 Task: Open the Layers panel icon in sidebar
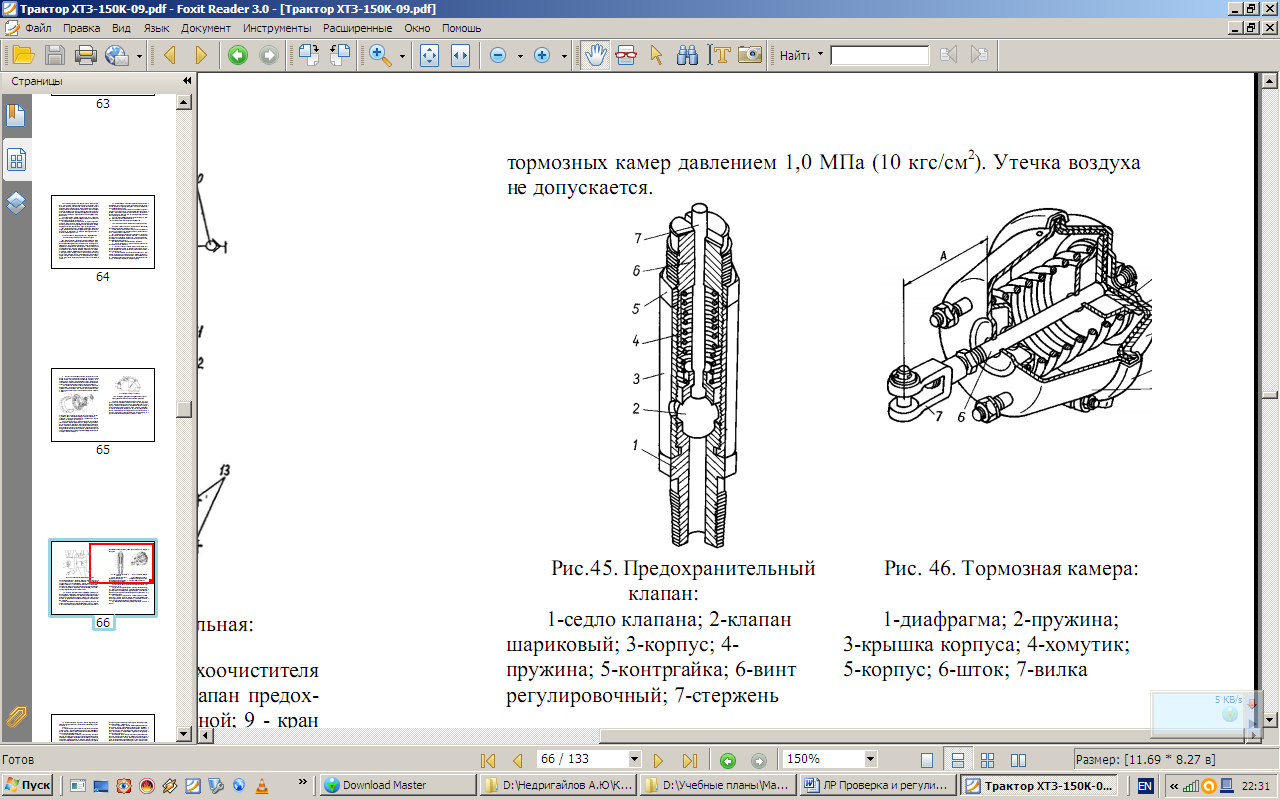16,204
